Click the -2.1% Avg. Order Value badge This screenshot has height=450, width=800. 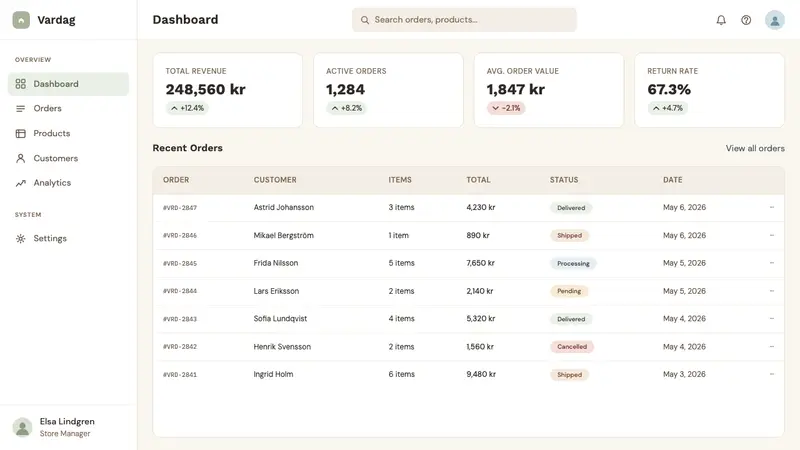coord(506,108)
